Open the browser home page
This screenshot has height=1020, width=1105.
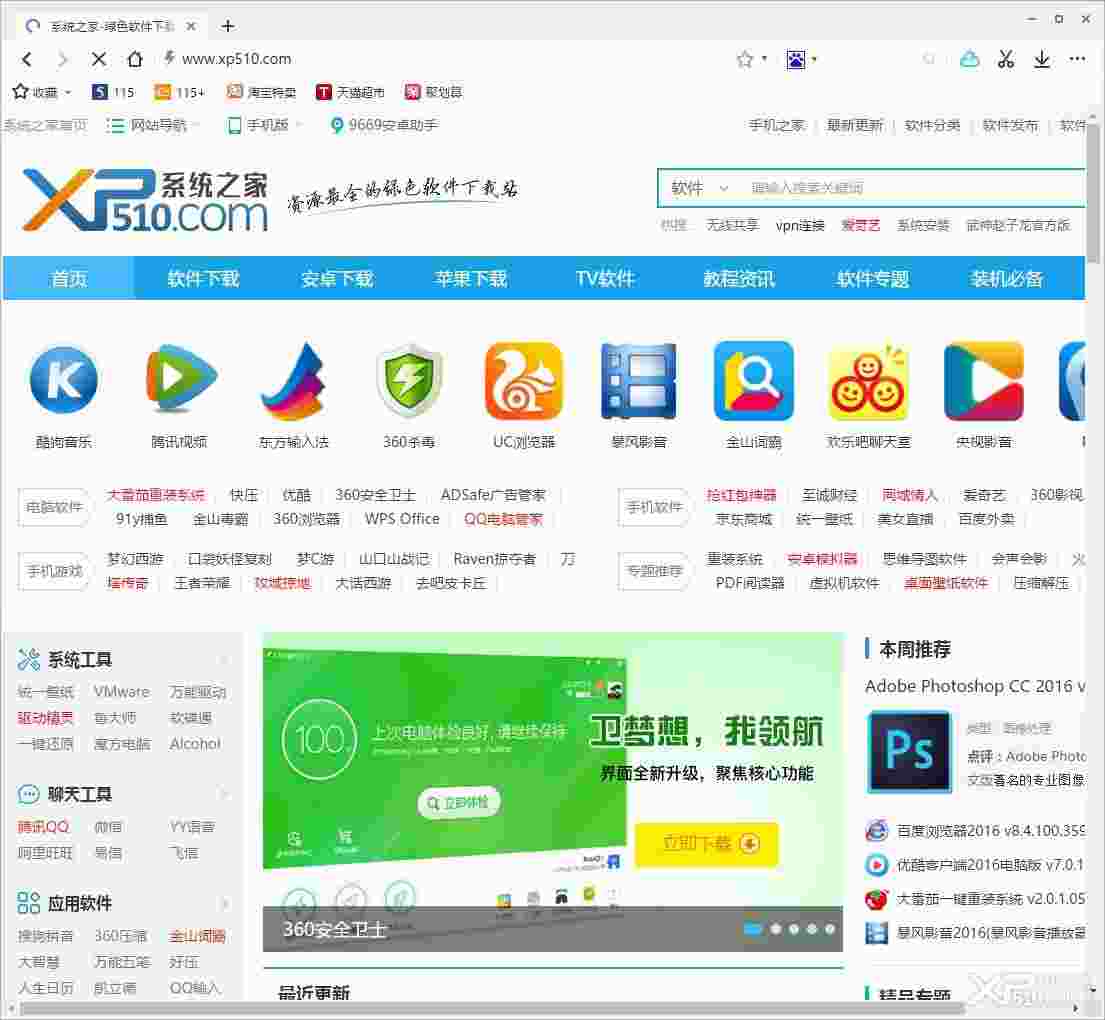point(135,59)
